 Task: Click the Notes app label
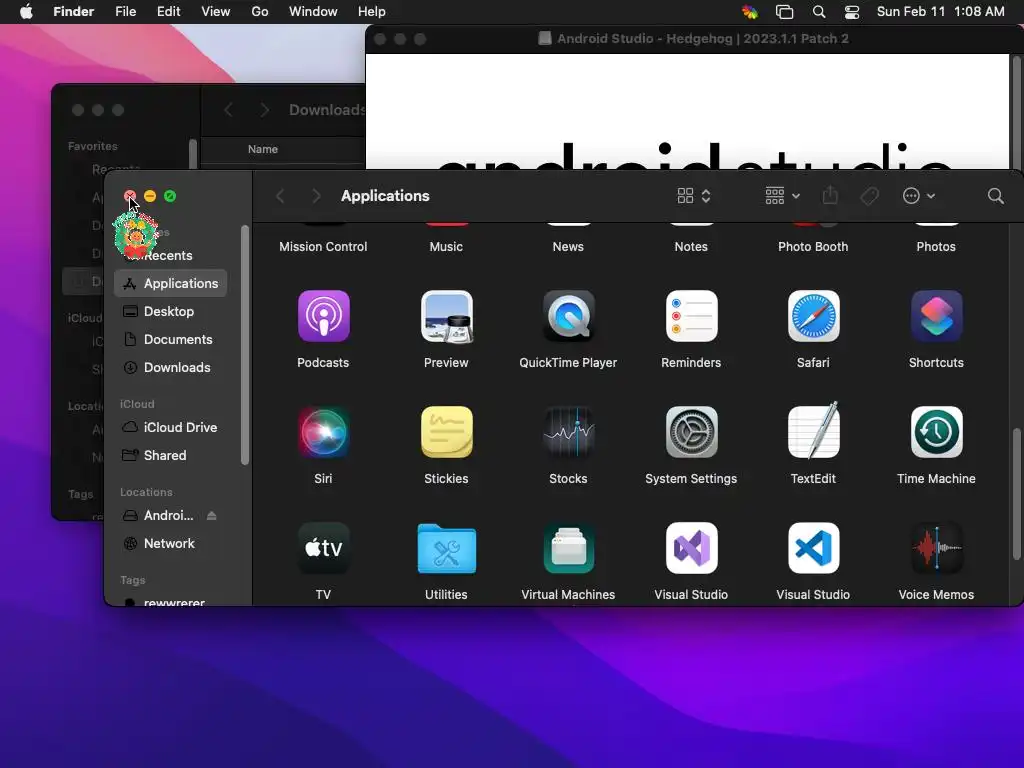coord(691,247)
